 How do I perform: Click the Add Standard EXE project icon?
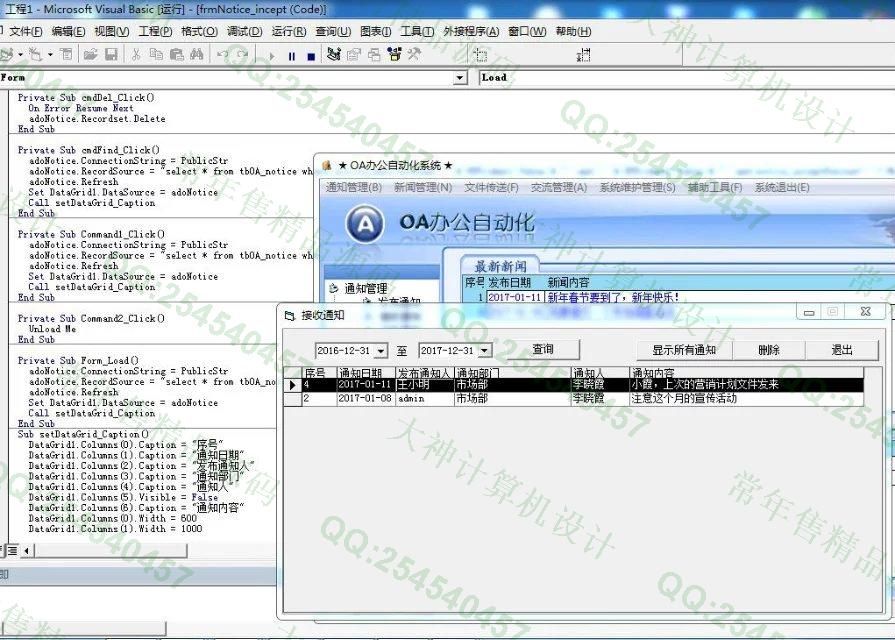[x=7, y=55]
